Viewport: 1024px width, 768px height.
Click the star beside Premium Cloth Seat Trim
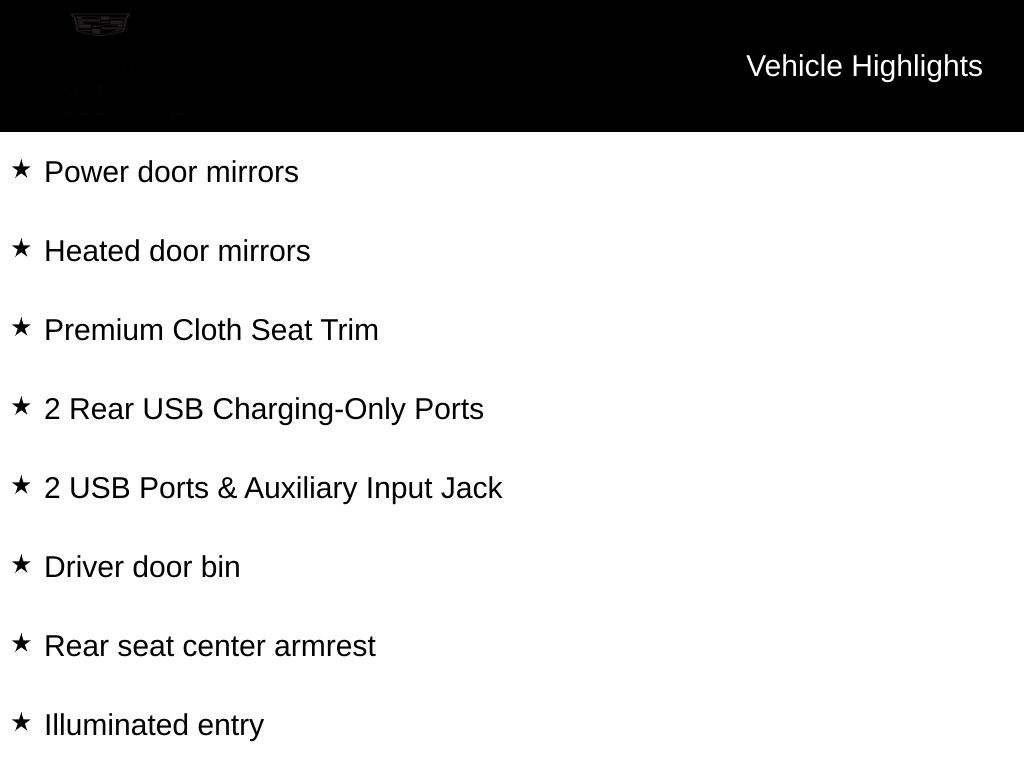(x=21, y=327)
